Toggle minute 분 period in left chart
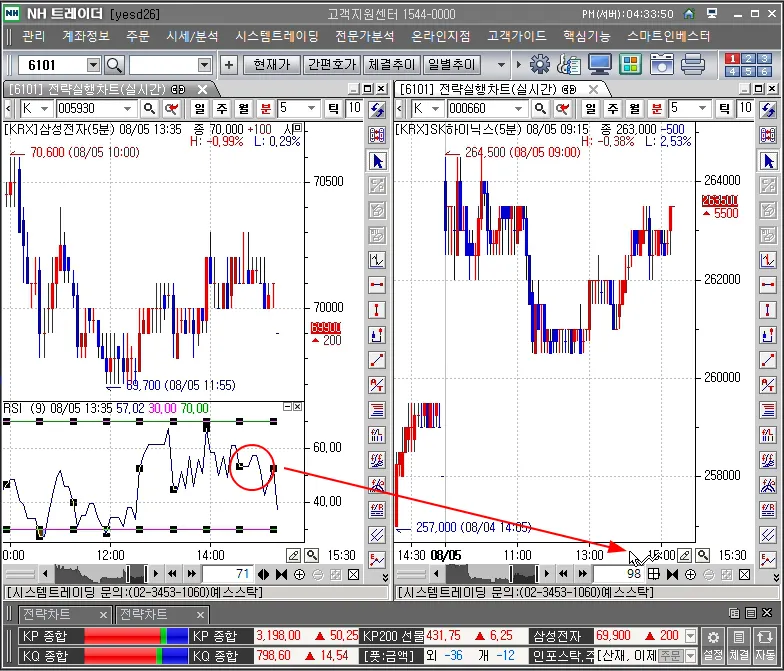The image size is (784, 671). tap(266, 108)
